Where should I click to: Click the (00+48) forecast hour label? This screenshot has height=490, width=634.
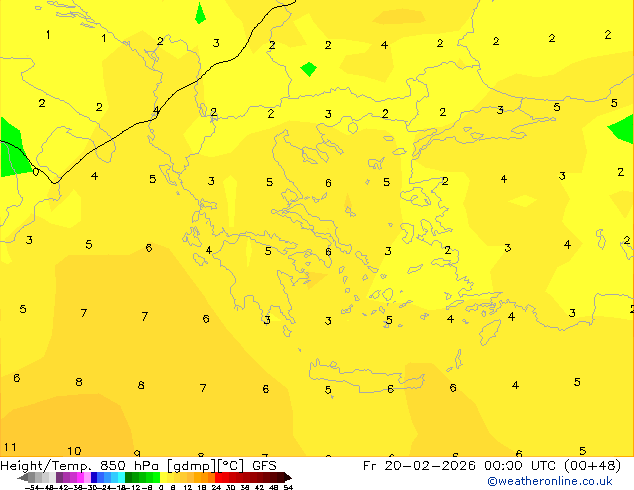pos(592,466)
